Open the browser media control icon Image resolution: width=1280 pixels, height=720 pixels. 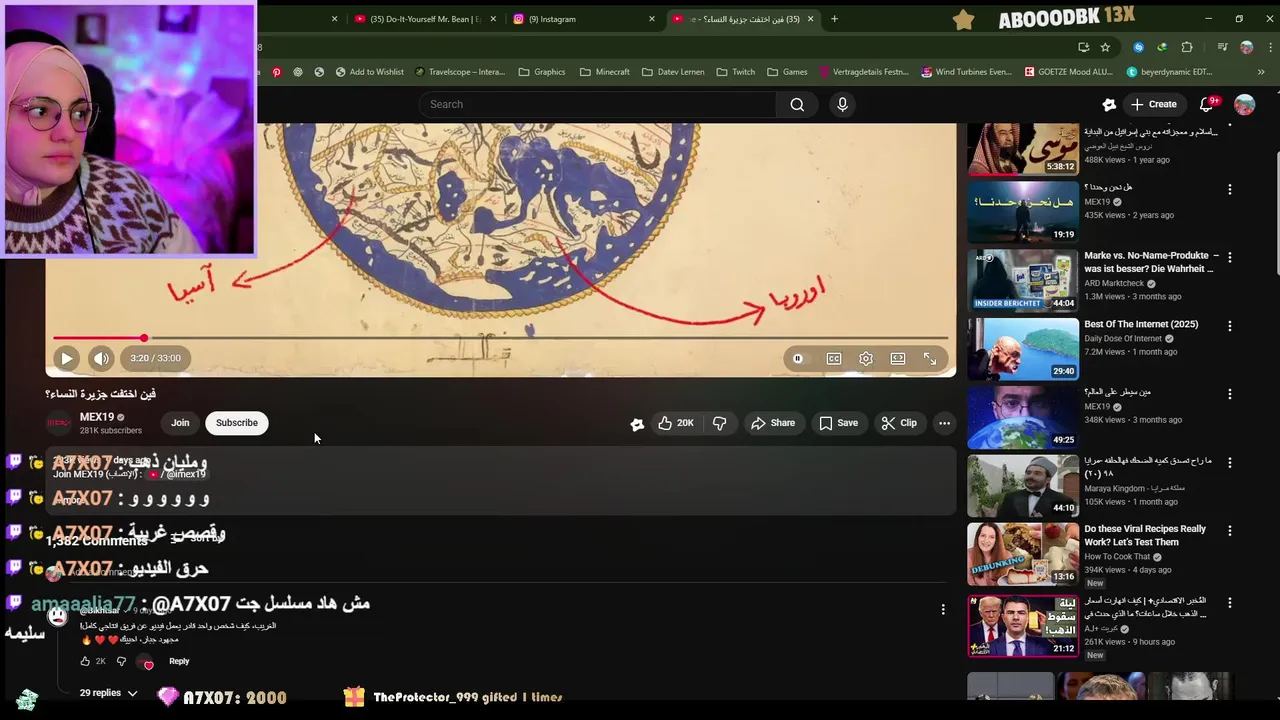[x=1222, y=47]
